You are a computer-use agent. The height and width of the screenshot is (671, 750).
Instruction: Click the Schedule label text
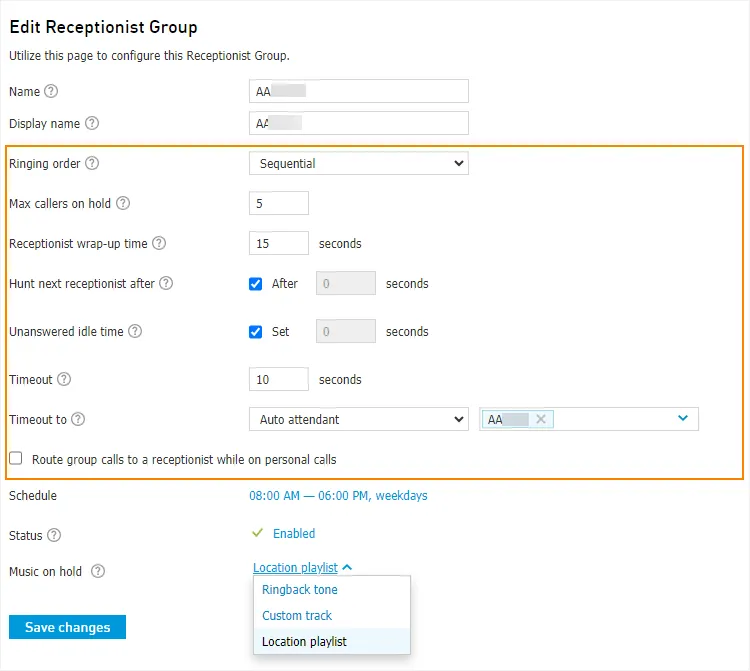(33, 495)
